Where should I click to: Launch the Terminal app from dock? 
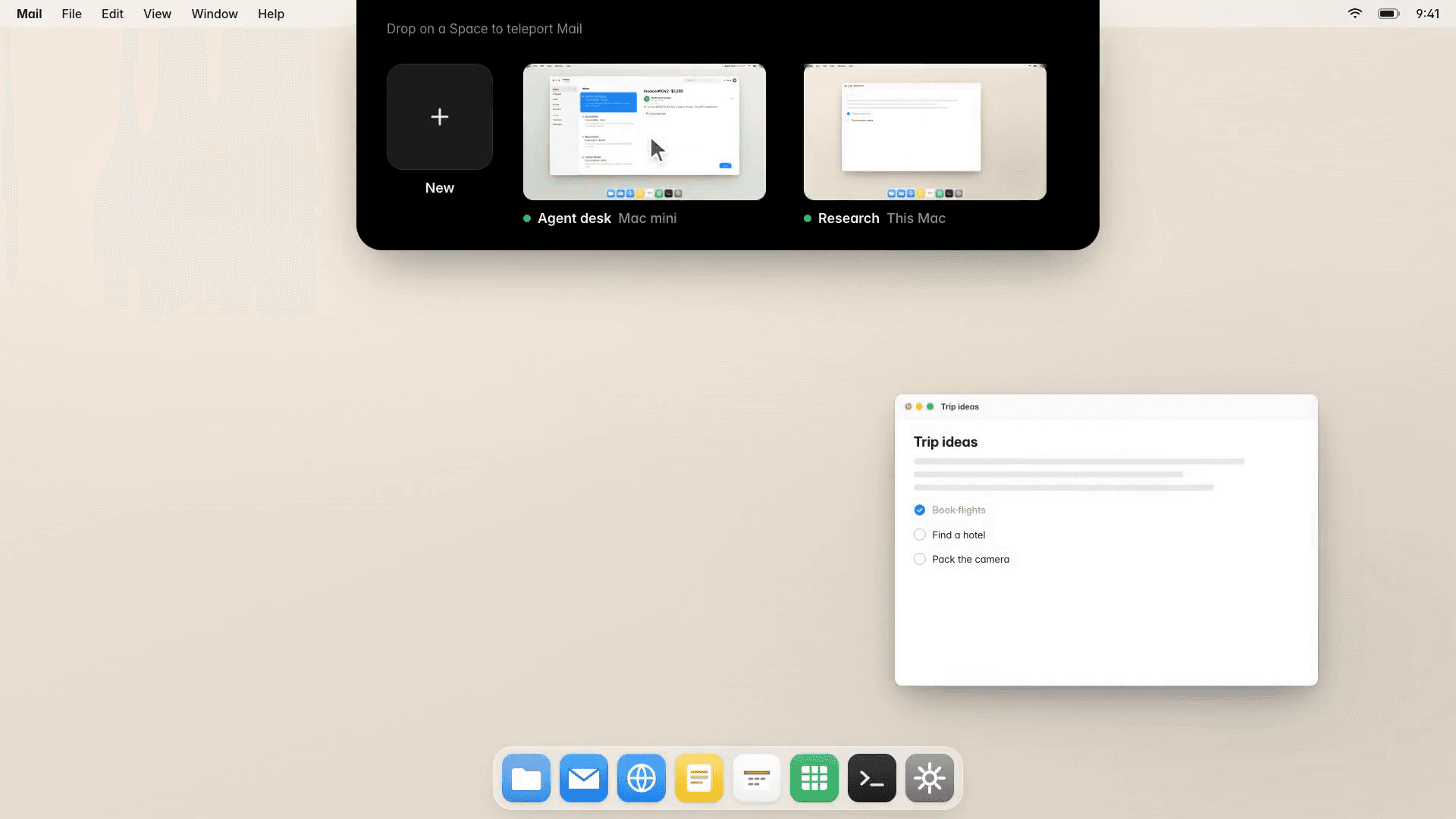pyautogui.click(x=872, y=778)
